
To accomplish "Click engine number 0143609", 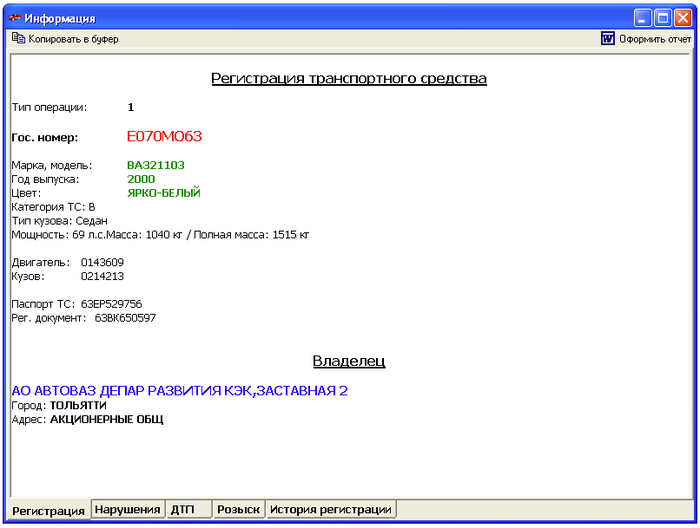I will click(102, 262).
